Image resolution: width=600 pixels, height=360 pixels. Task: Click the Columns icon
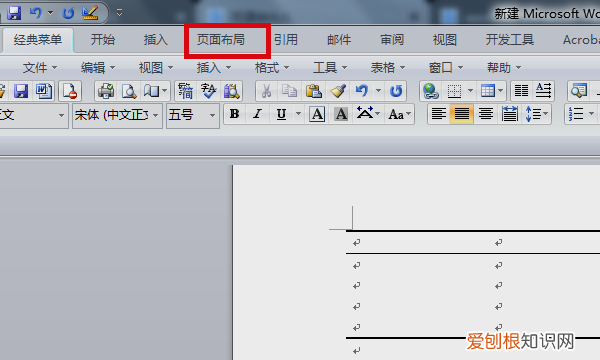pyautogui.click(x=521, y=91)
